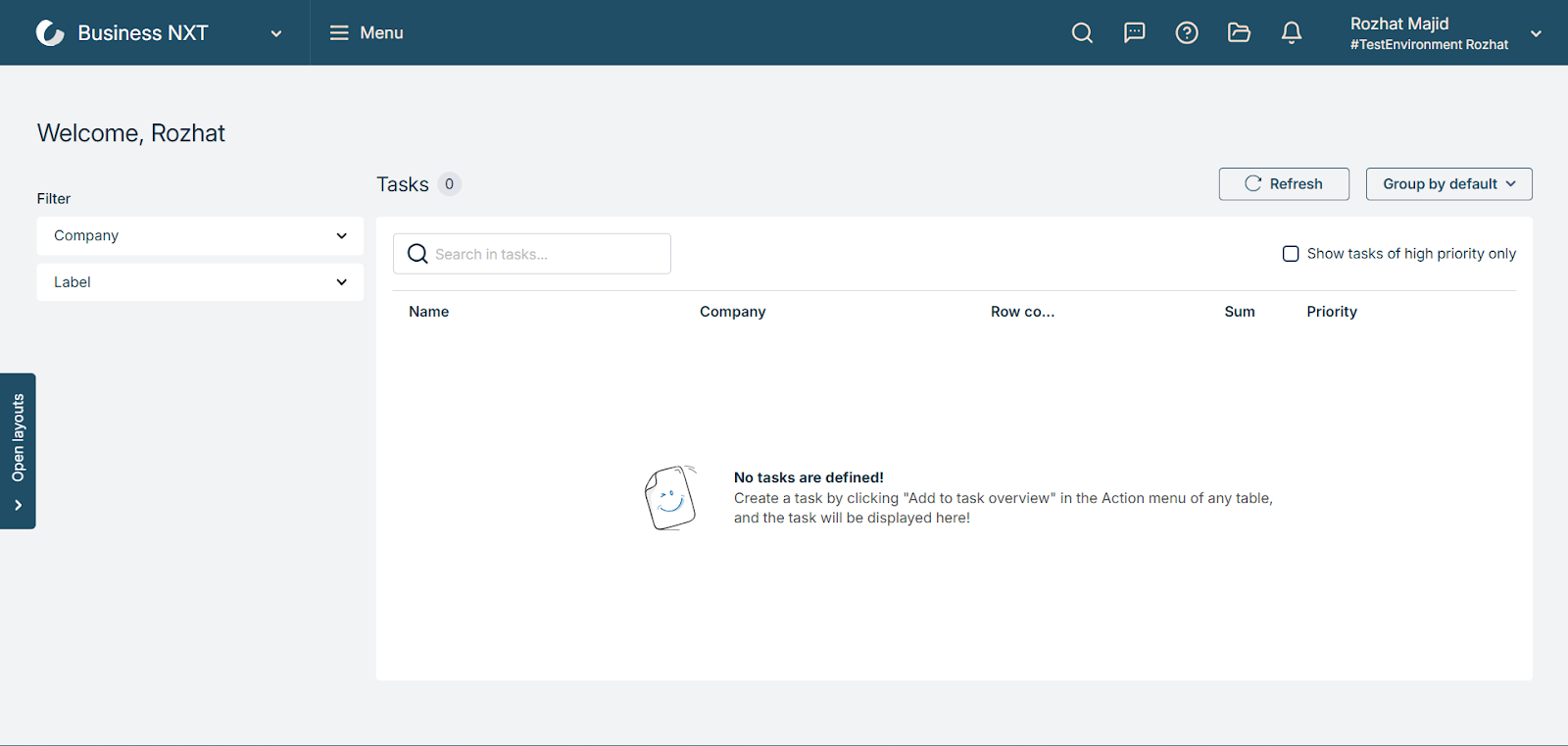Sort by Row co... column header

point(1022,312)
